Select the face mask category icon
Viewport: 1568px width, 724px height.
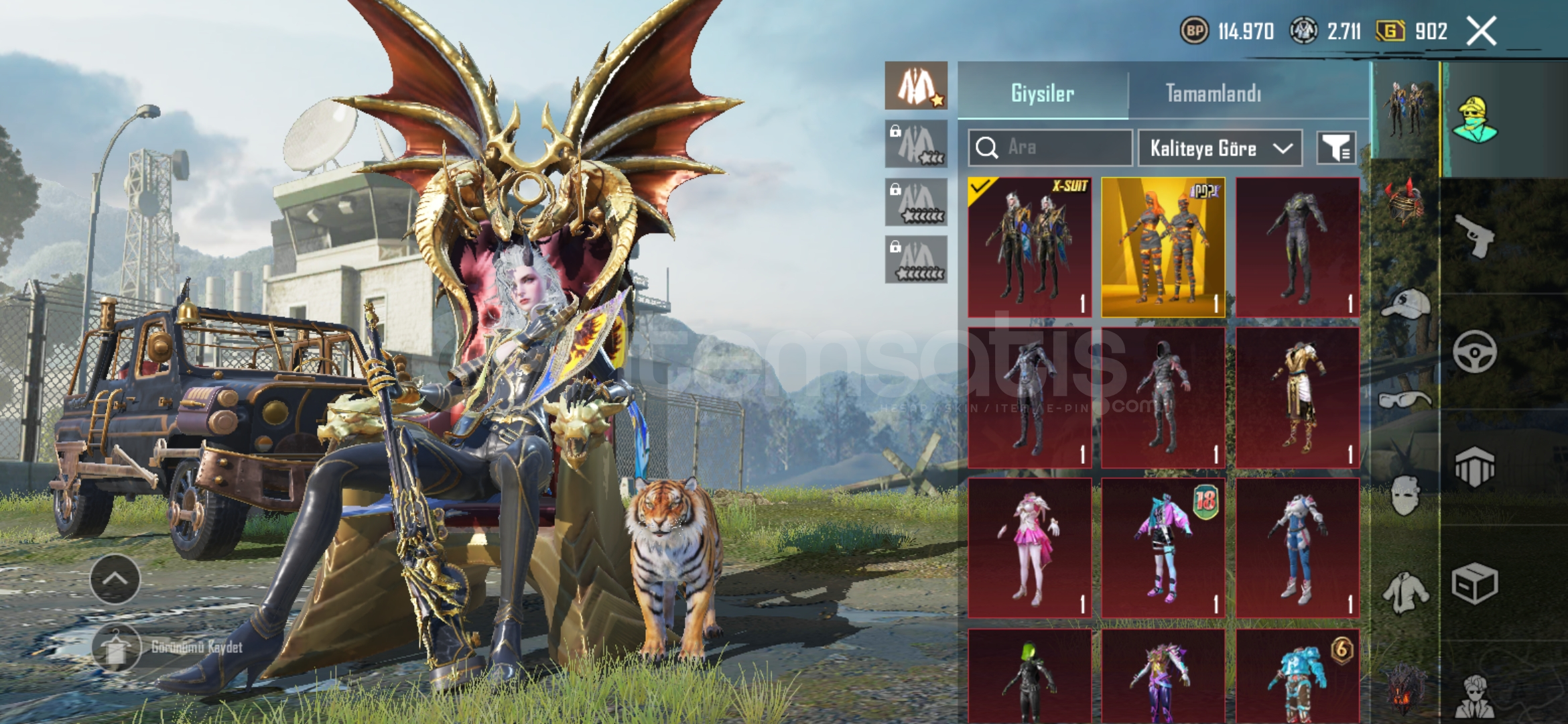(1405, 495)
